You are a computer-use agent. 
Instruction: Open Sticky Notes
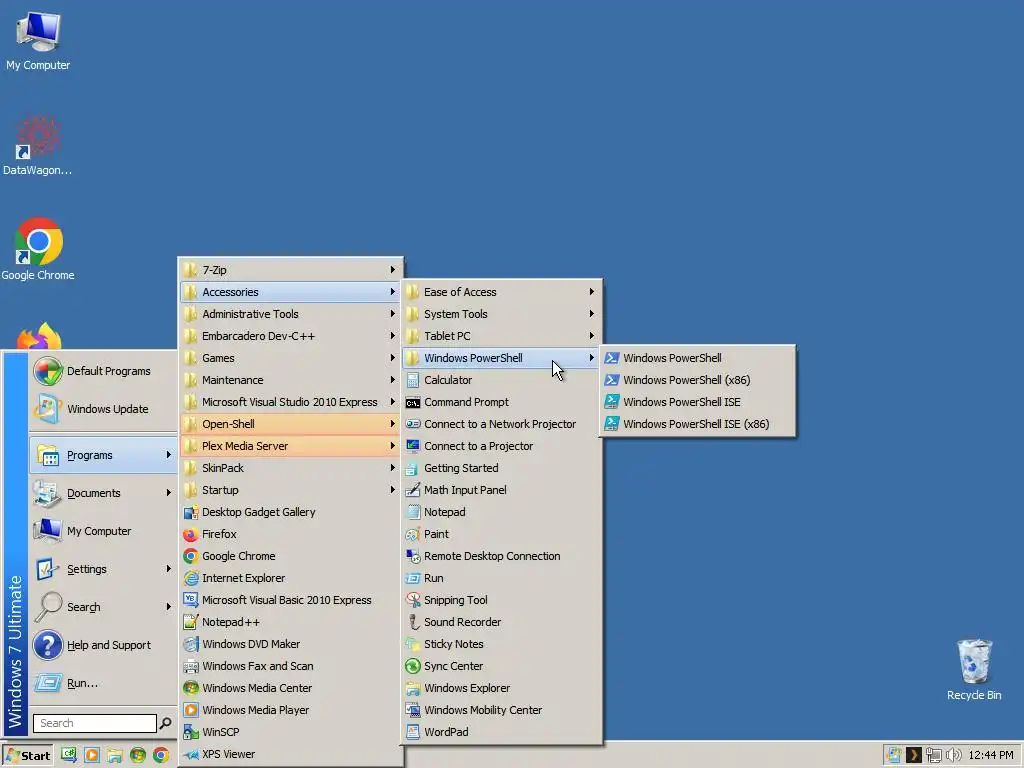click(x=502, y=644)
